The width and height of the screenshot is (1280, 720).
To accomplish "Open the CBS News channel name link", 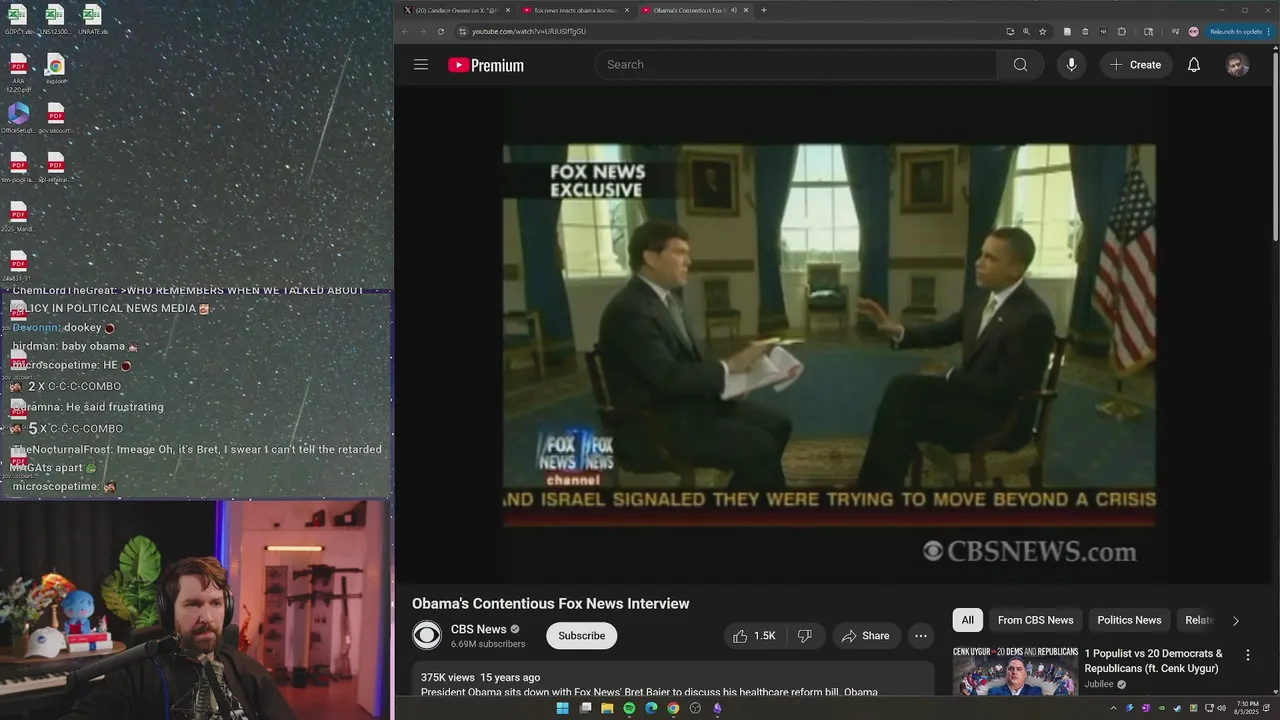I will tap(479, 629).
